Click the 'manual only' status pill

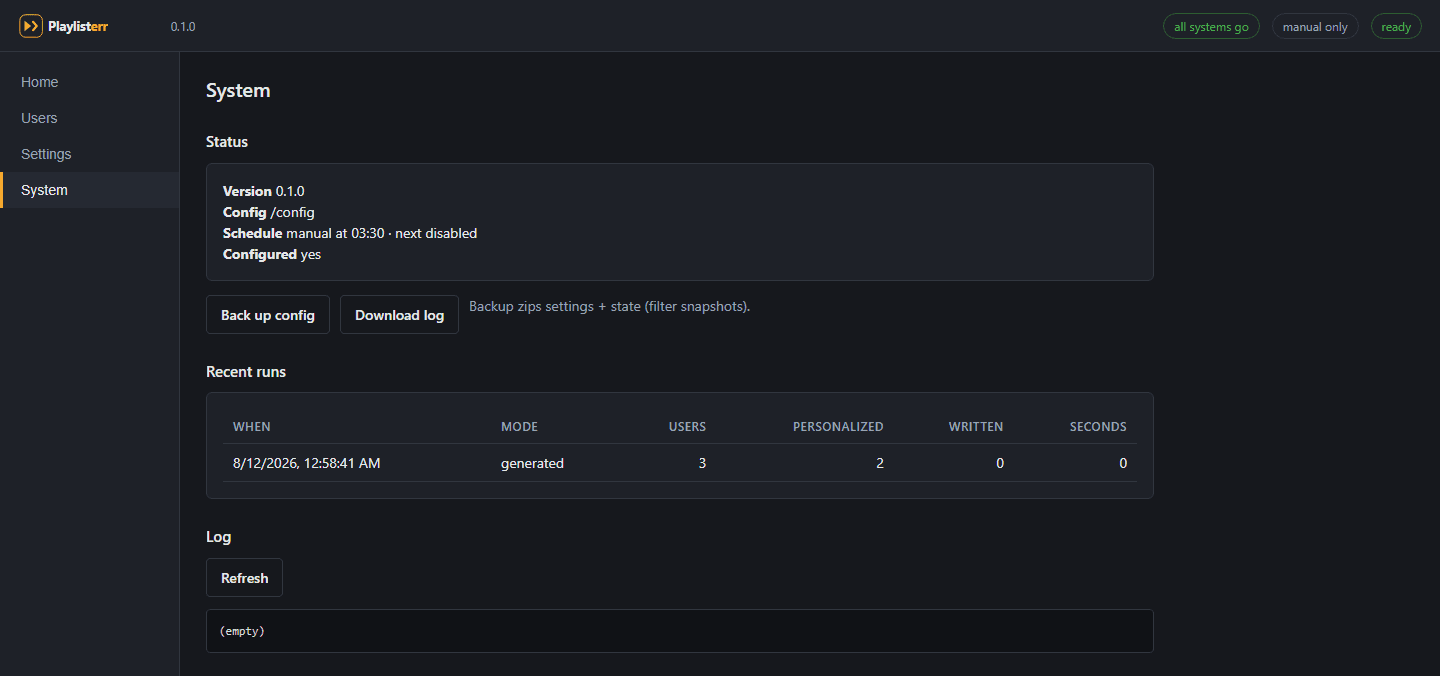point(1315,27)
